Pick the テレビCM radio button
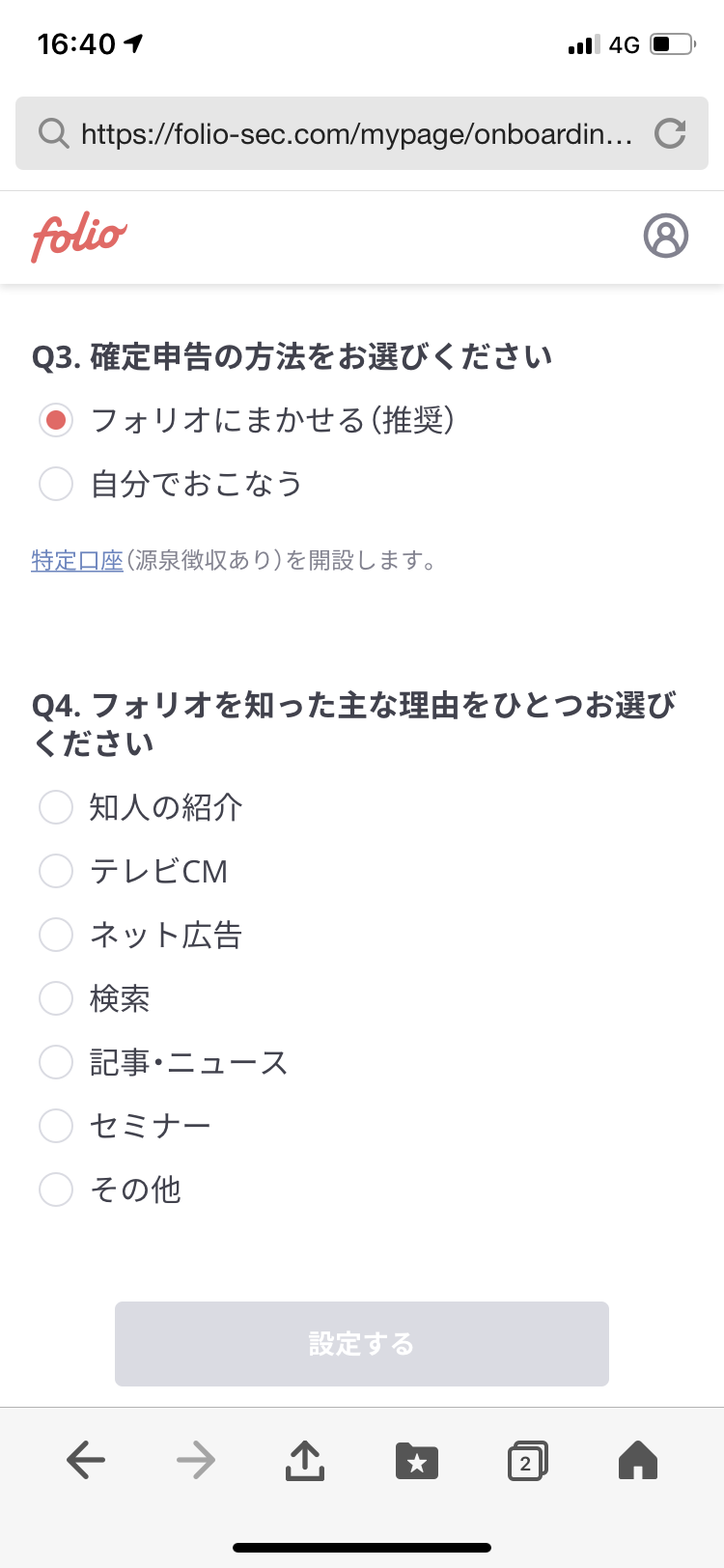The image size is (724, 1568). (56, 871)
